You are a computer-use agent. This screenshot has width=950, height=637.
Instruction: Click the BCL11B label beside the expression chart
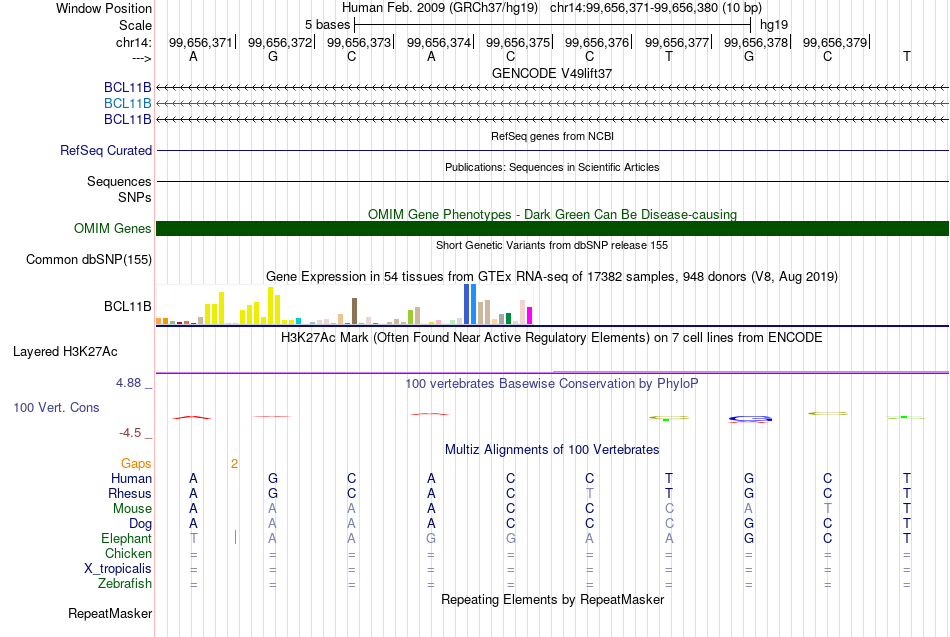pyautogui.click(x=127, y=307)
